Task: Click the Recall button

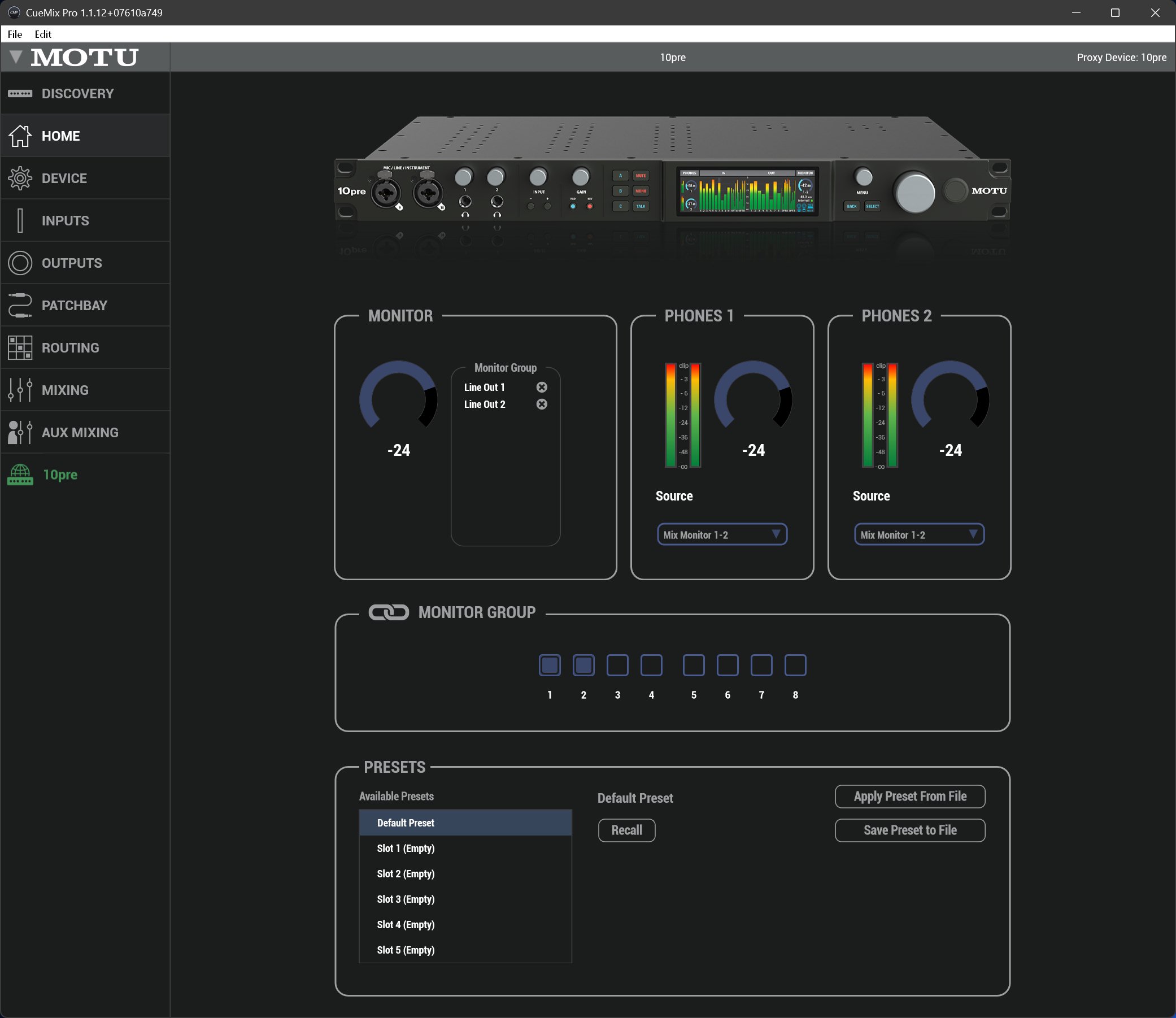Action: pos(627,830)
